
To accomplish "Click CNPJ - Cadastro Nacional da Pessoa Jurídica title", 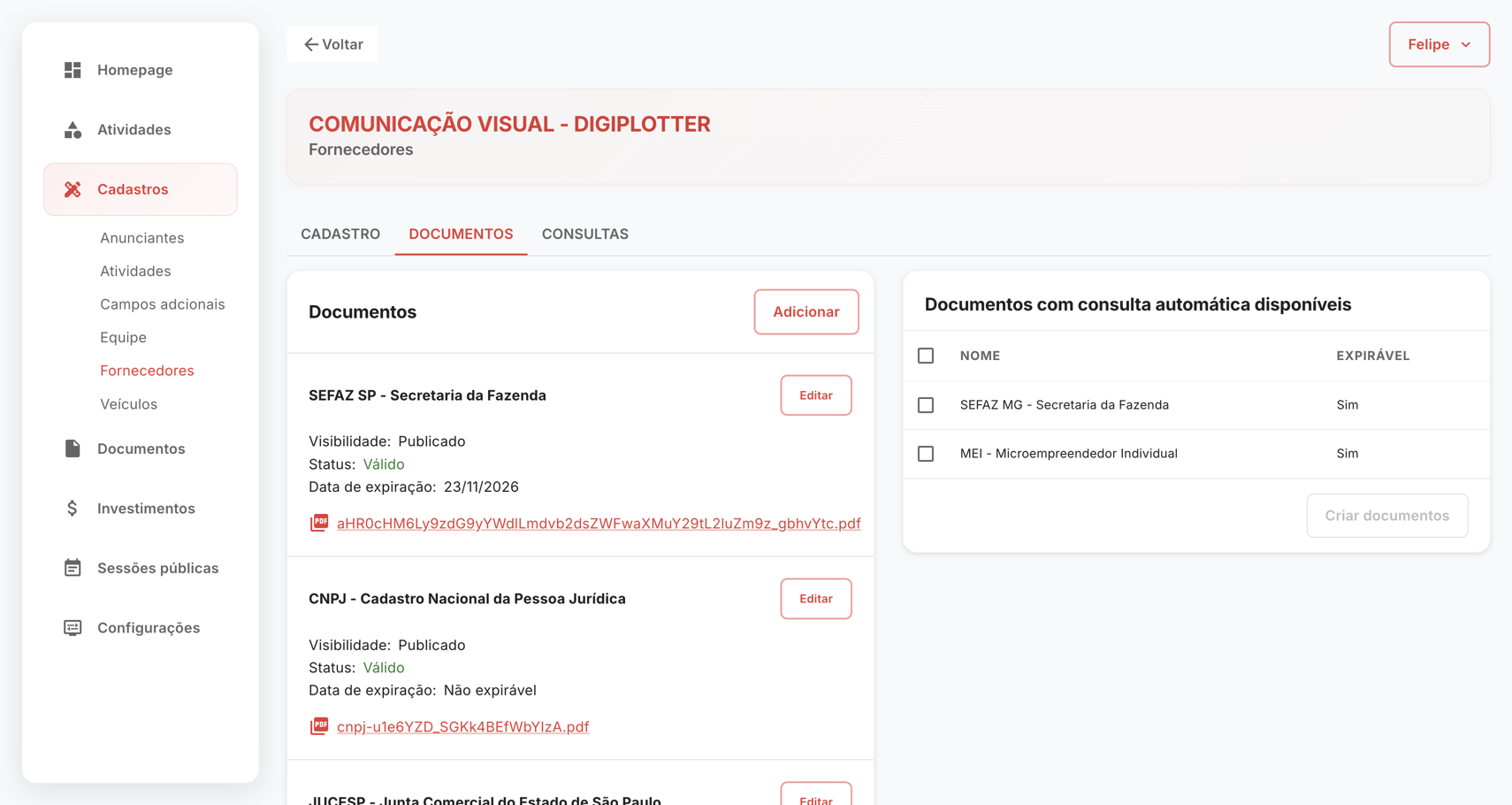I will point(467,599).
